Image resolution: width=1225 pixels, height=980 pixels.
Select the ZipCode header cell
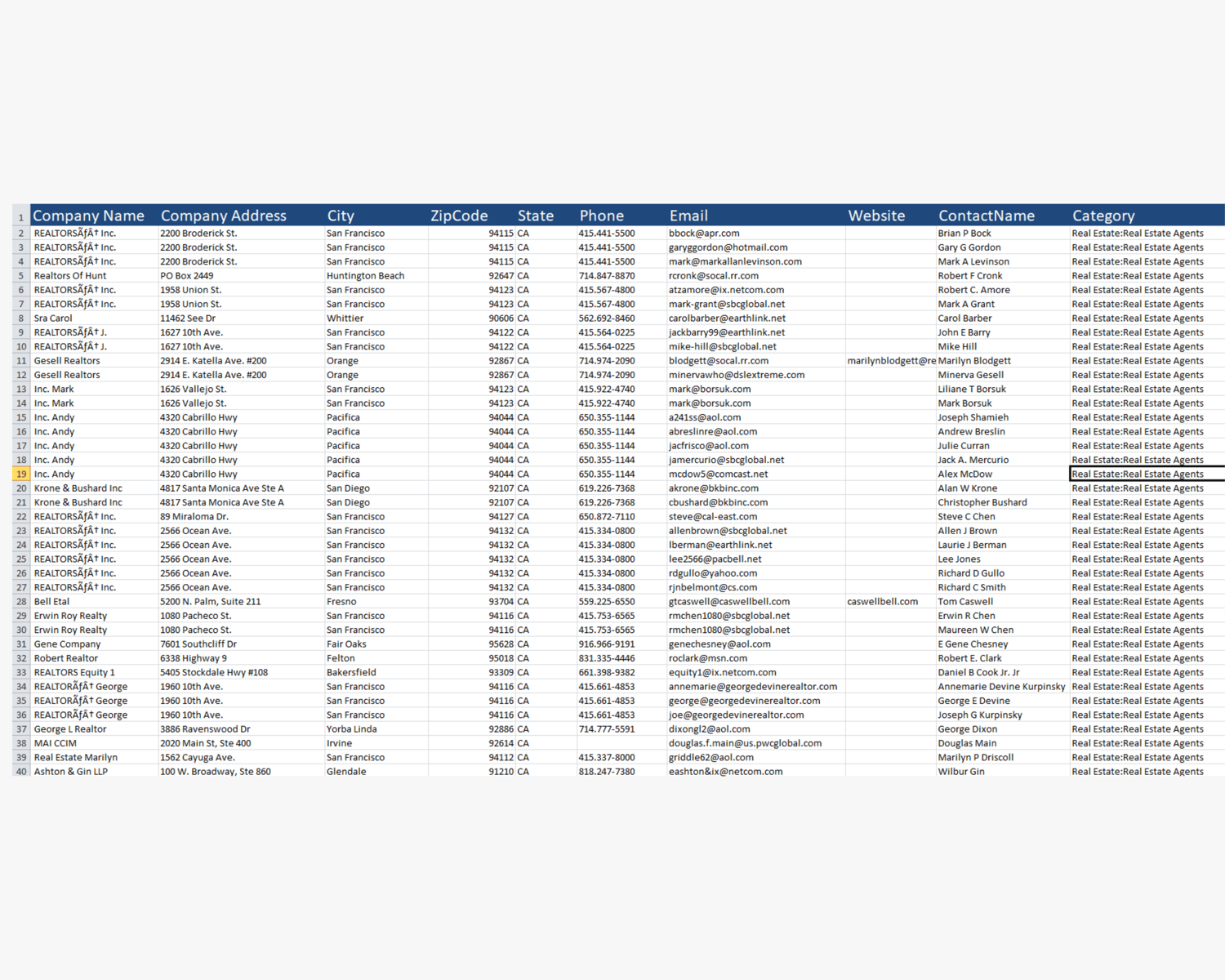pos(471,216)
